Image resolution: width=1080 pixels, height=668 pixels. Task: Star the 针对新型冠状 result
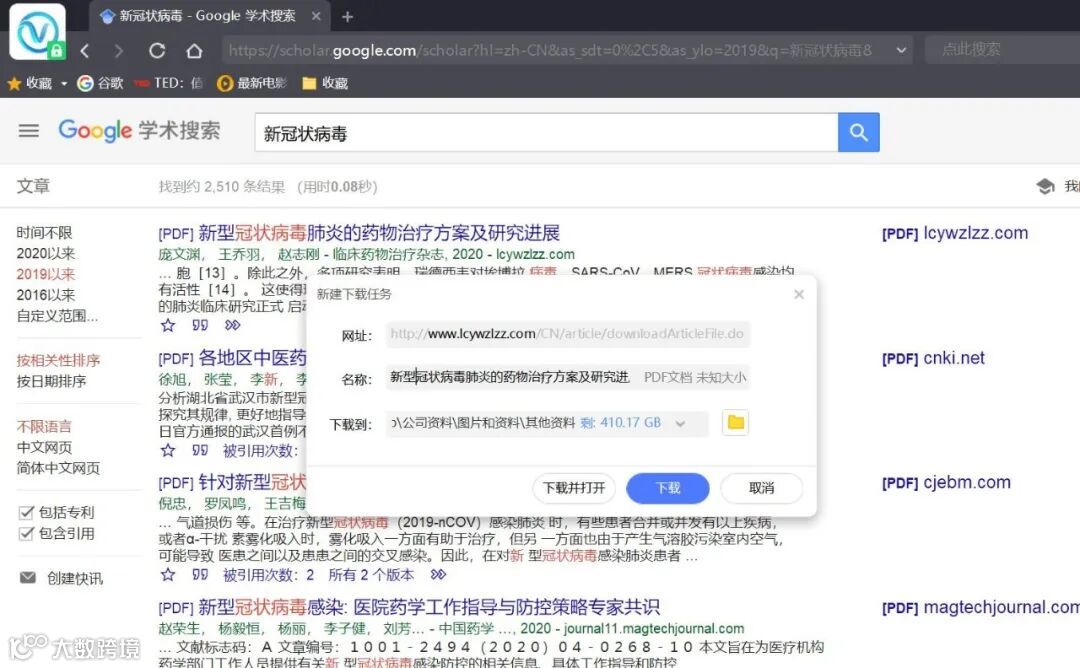pos(167,574)
